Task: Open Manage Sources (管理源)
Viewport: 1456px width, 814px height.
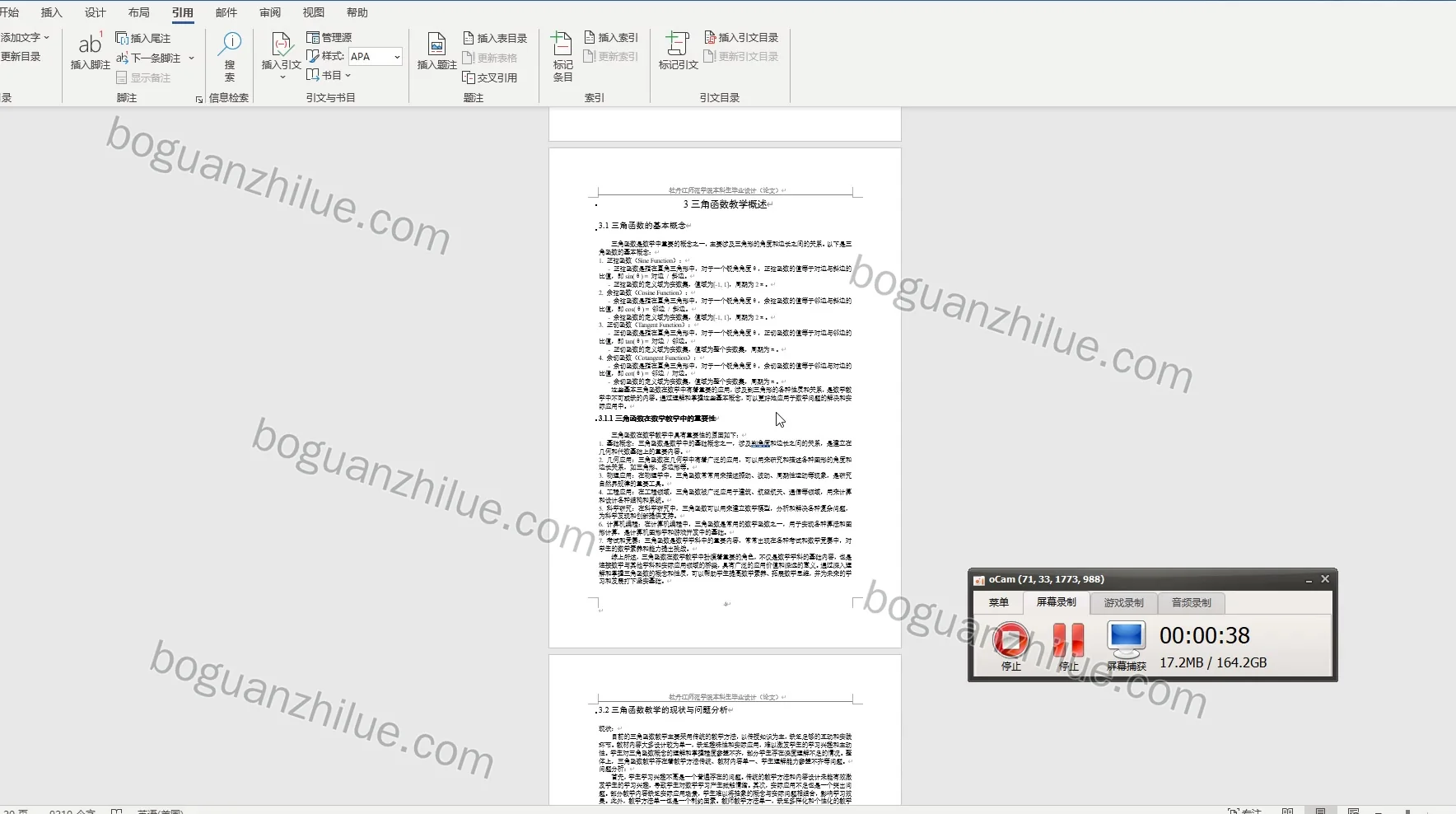Action: (329, 37)
